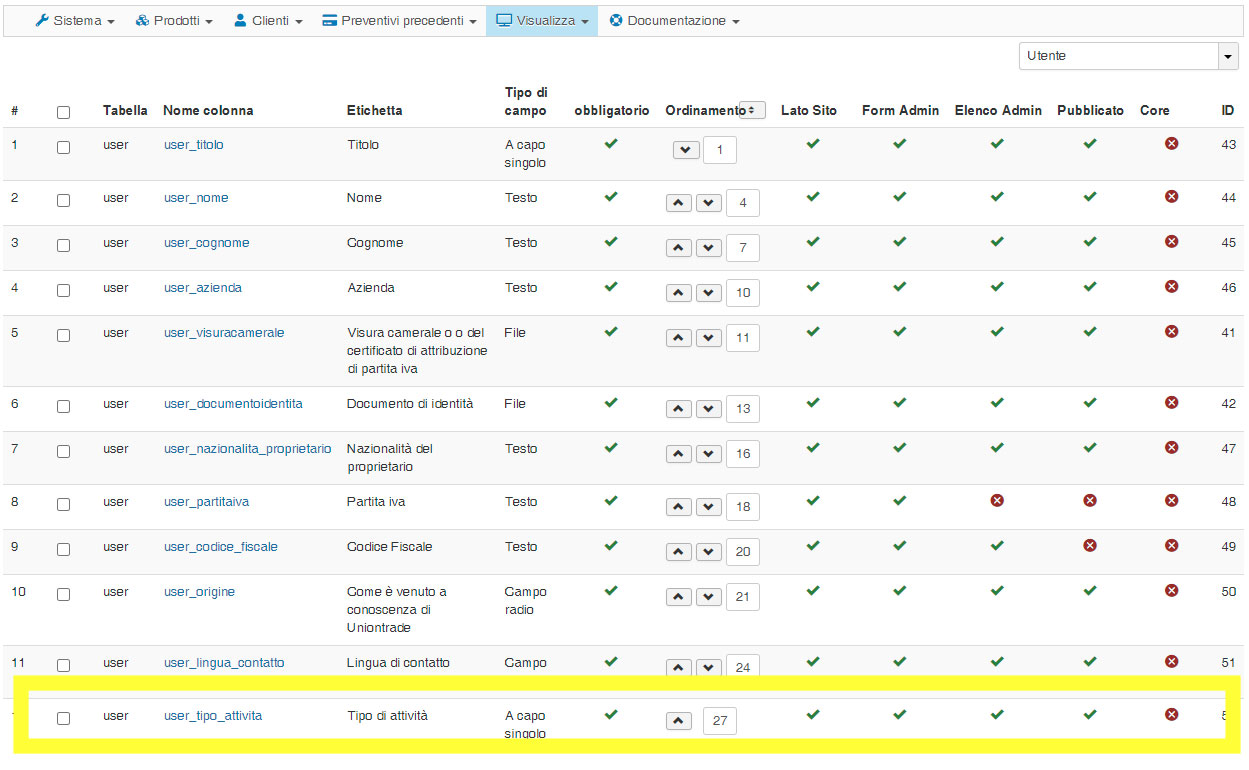Sort by the Ordinamento column header
The image size is (1249, 770).
(705, 110)
